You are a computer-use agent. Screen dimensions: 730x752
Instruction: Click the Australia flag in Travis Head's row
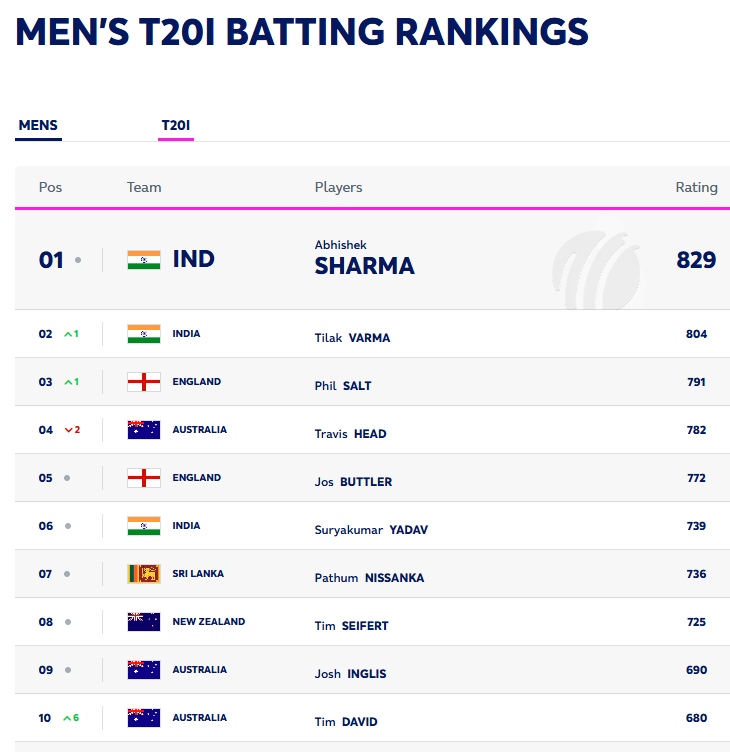click(143, 430)
